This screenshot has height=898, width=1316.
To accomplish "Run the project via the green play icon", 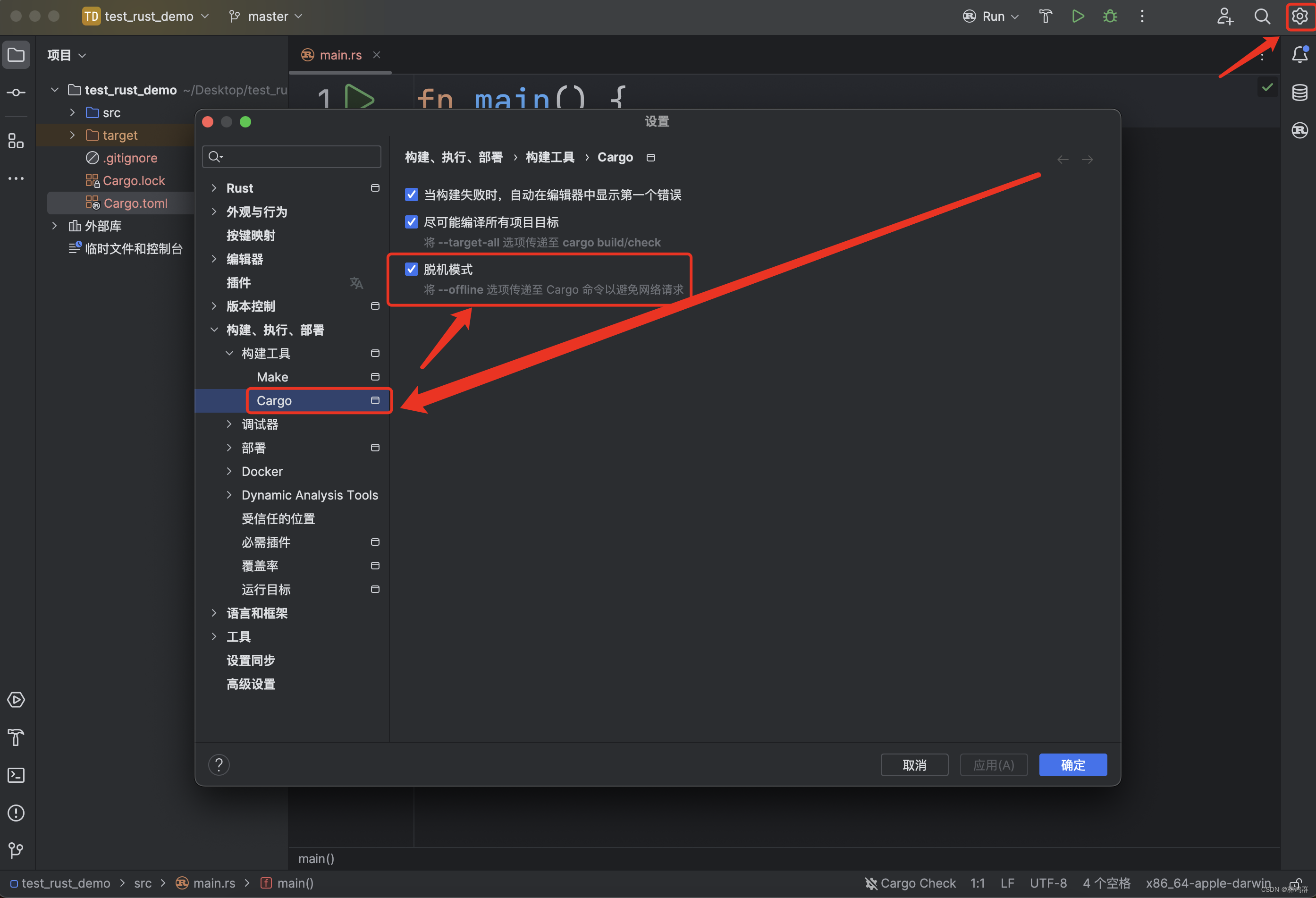I will point(1078,16).
